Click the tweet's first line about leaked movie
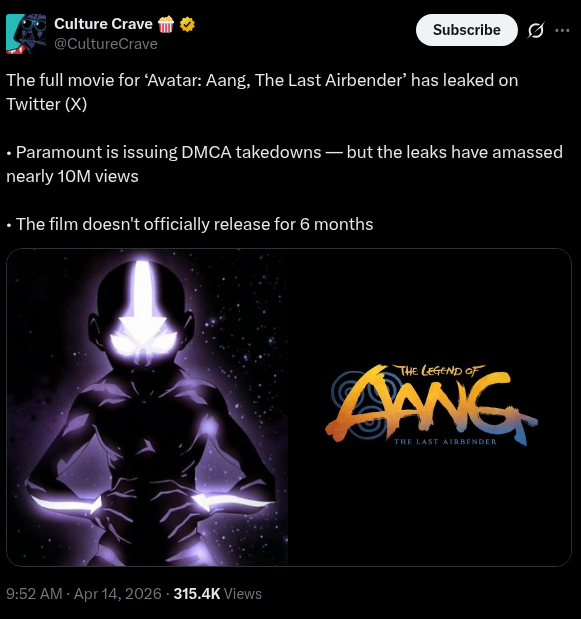The width and height of the screenshot is (581, 619). [x=262, y=80]
